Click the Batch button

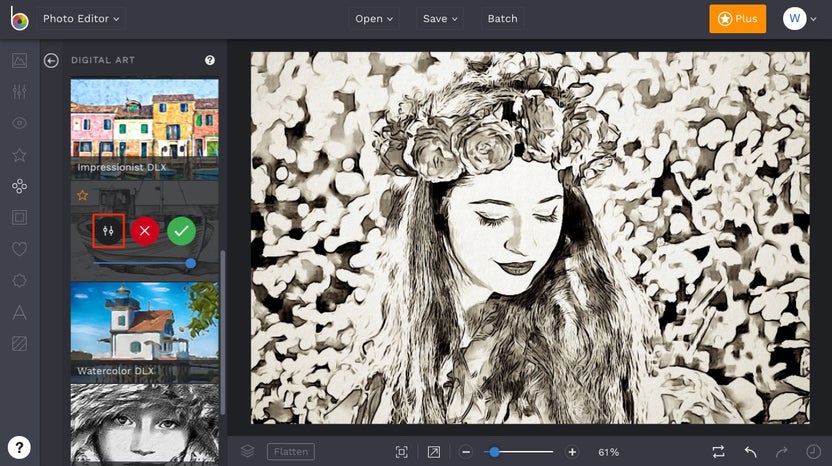(x=502, y=19)
